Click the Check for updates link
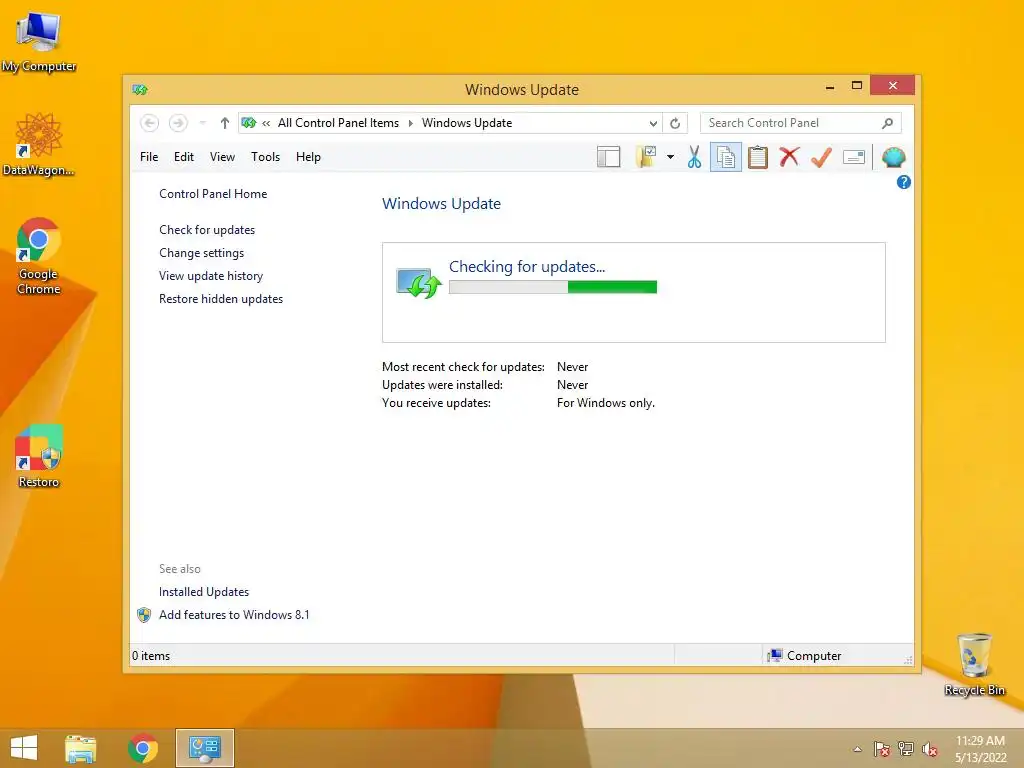This screenshot has height=768, width=1024. pos(207,230)
